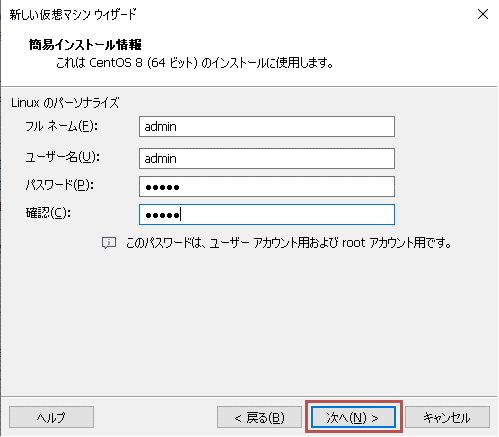Go back with 戻る(B) button
Viewport: 499px width, 437px height.
coord(259,417)
